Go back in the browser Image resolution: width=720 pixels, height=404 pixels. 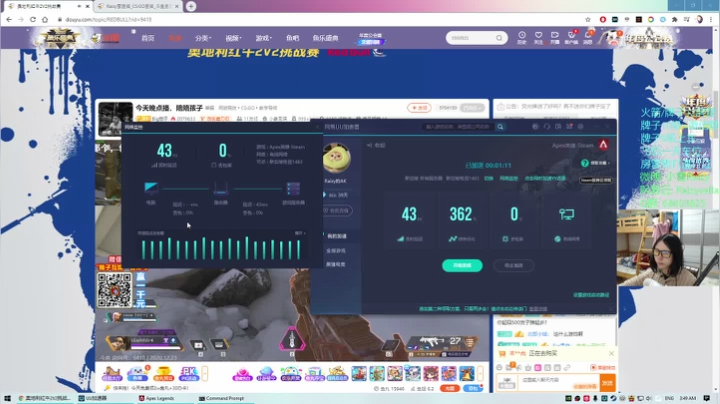9,20
